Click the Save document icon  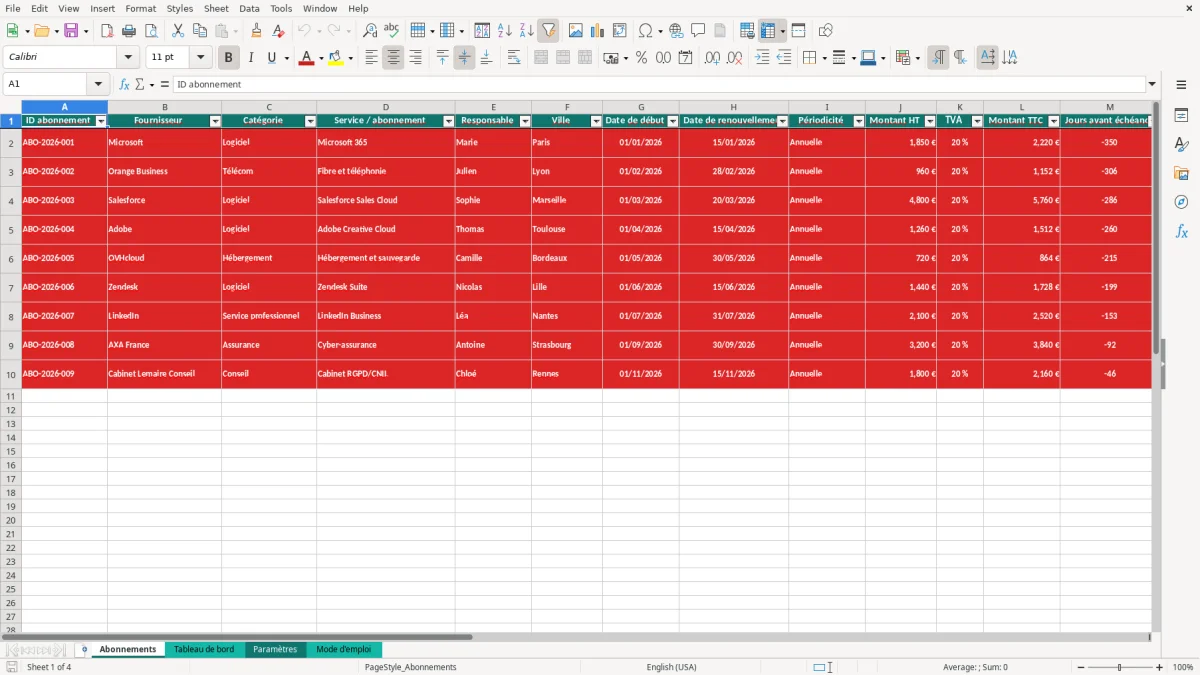click(x=71, y=31)
